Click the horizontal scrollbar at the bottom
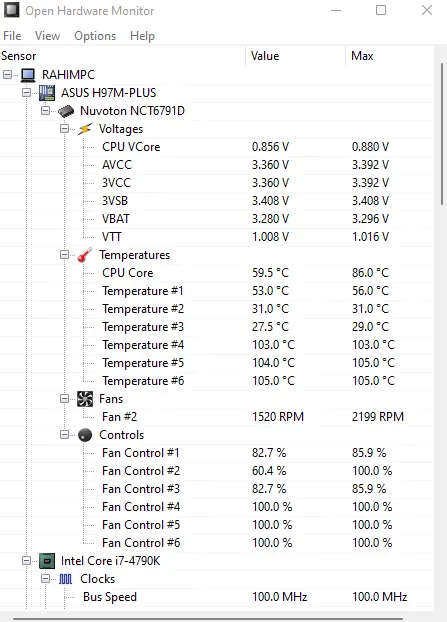 208,618
